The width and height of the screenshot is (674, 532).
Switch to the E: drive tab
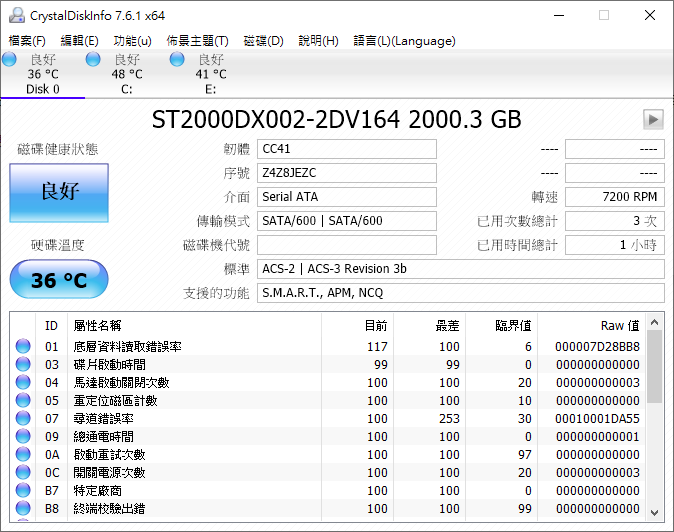(x=211, y=74)
